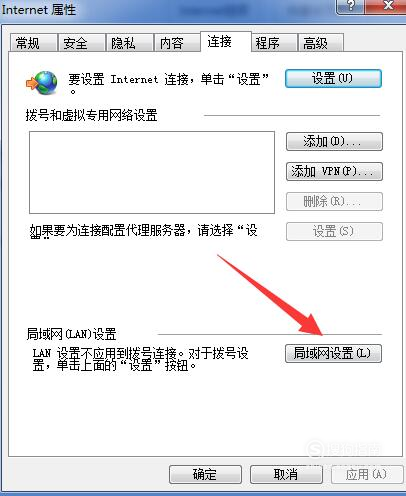Viewport: 406px width, 496px height.
Task: Click 取消 to cancel
Action: tap(286, 474)
